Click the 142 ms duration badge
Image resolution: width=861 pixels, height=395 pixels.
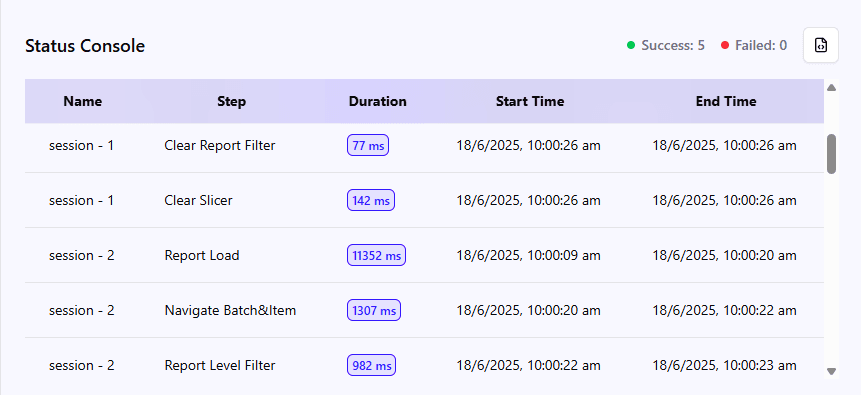tap(371, 201)
